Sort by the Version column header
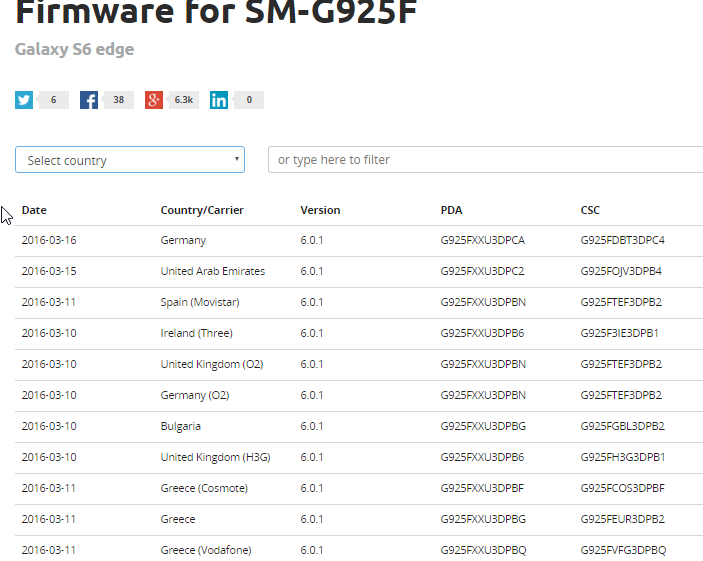703x561 pixels. pyautogui.click(x=320, y=210)
